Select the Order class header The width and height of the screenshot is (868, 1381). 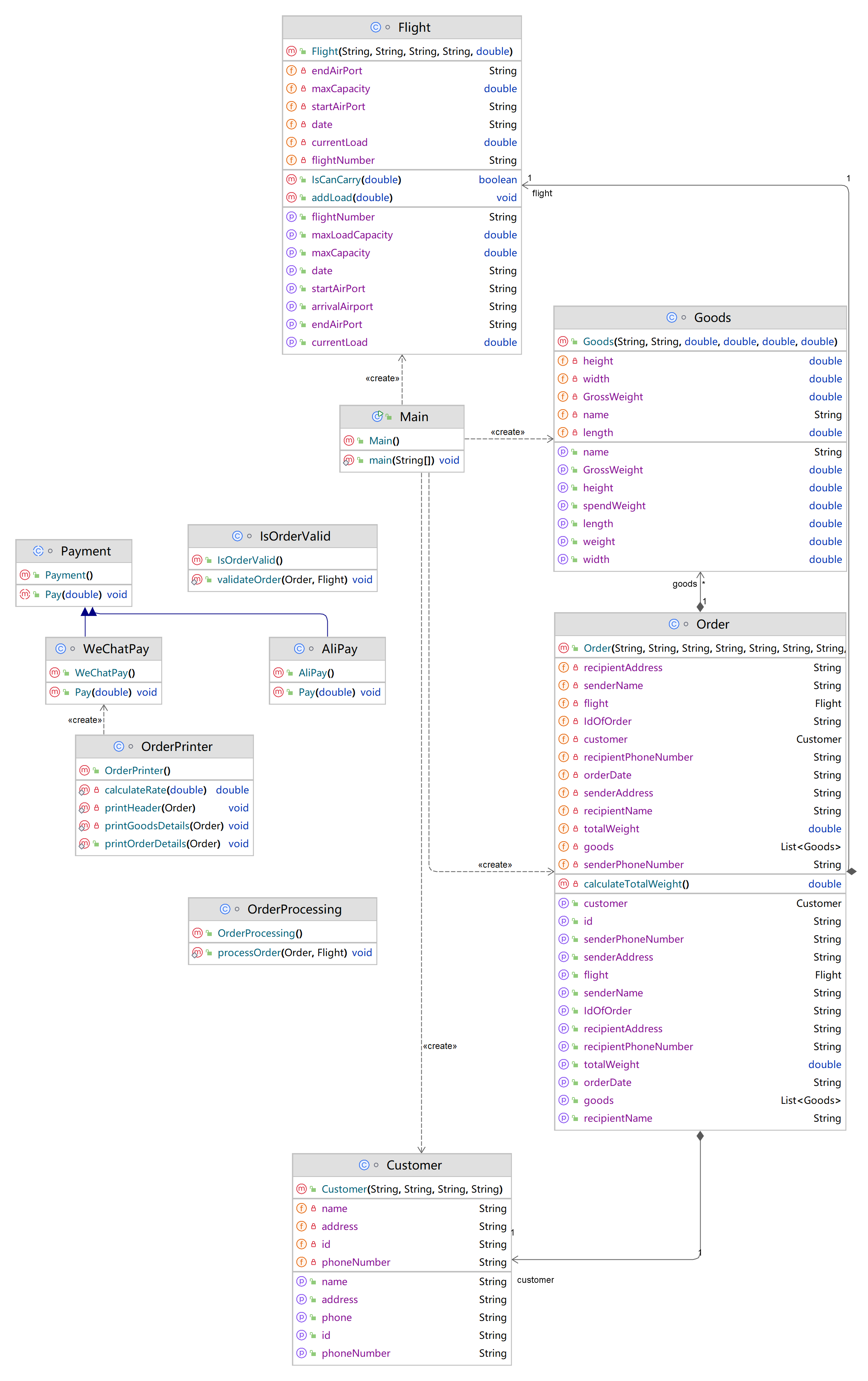click(x=712, y=624)
